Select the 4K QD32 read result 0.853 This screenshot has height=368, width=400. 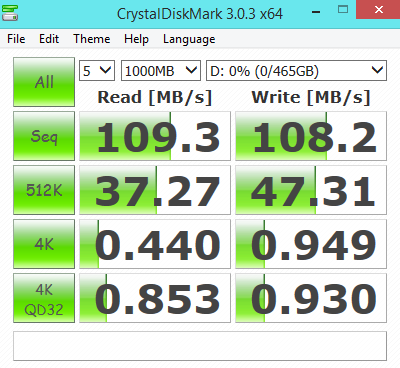(155, 298)
